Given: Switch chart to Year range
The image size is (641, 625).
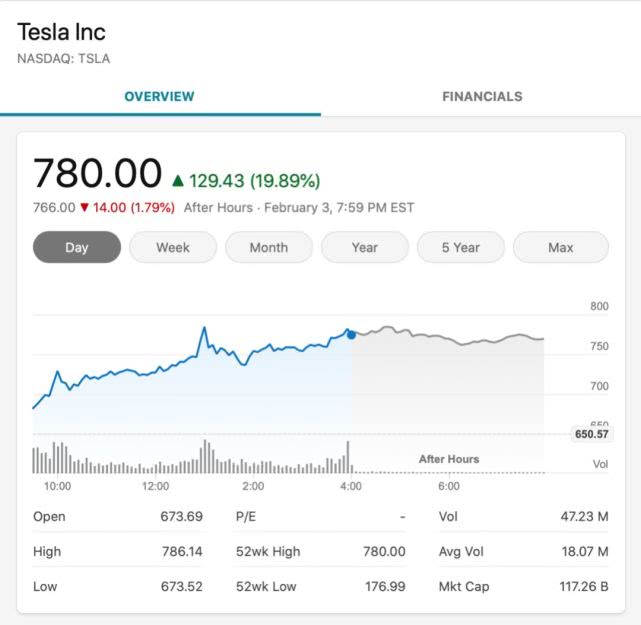Looking at the screenshot, I should click(365, 248).
